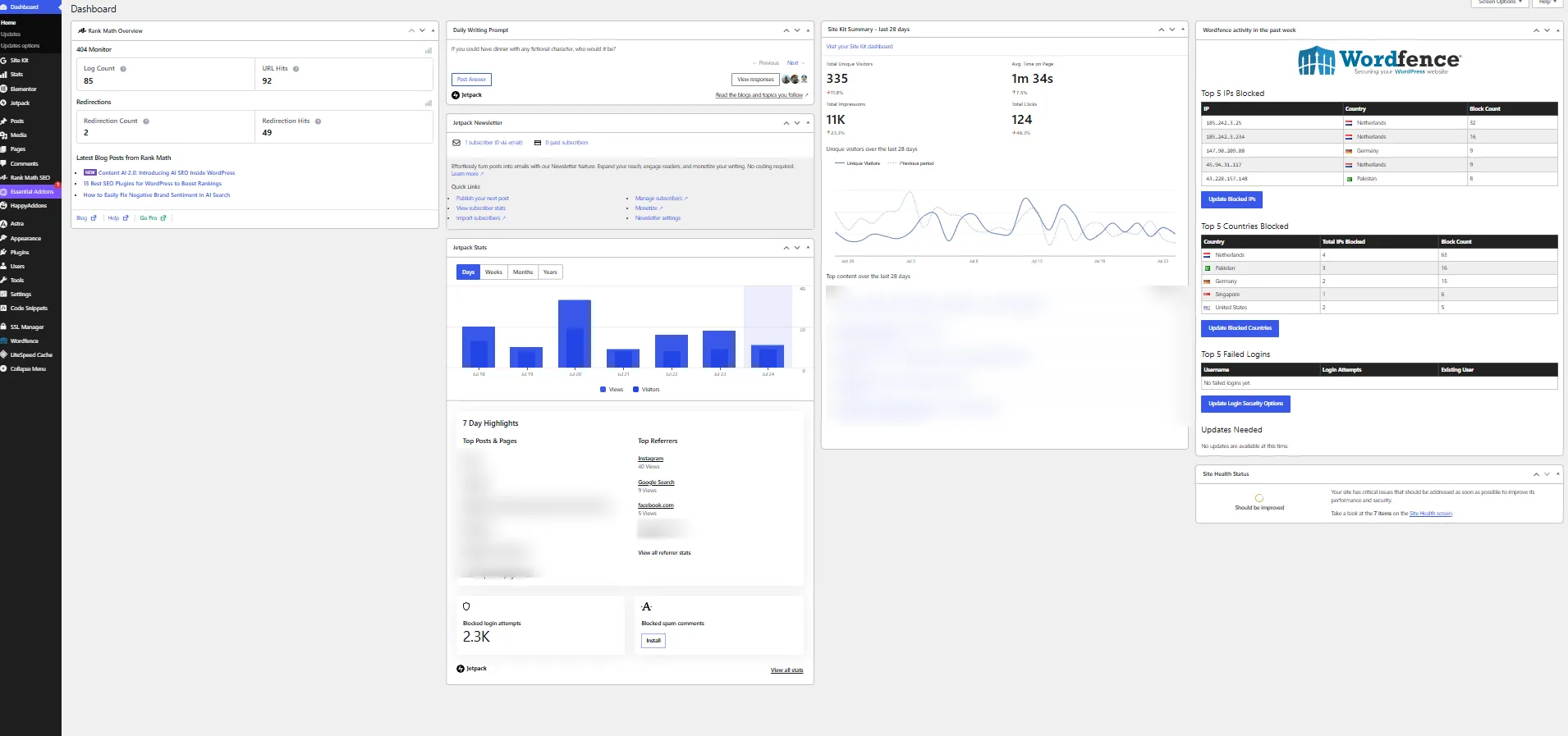The width and height of the screenshot is (1568, 736).
Task: Open Users via the person icon
Action: 4,266
